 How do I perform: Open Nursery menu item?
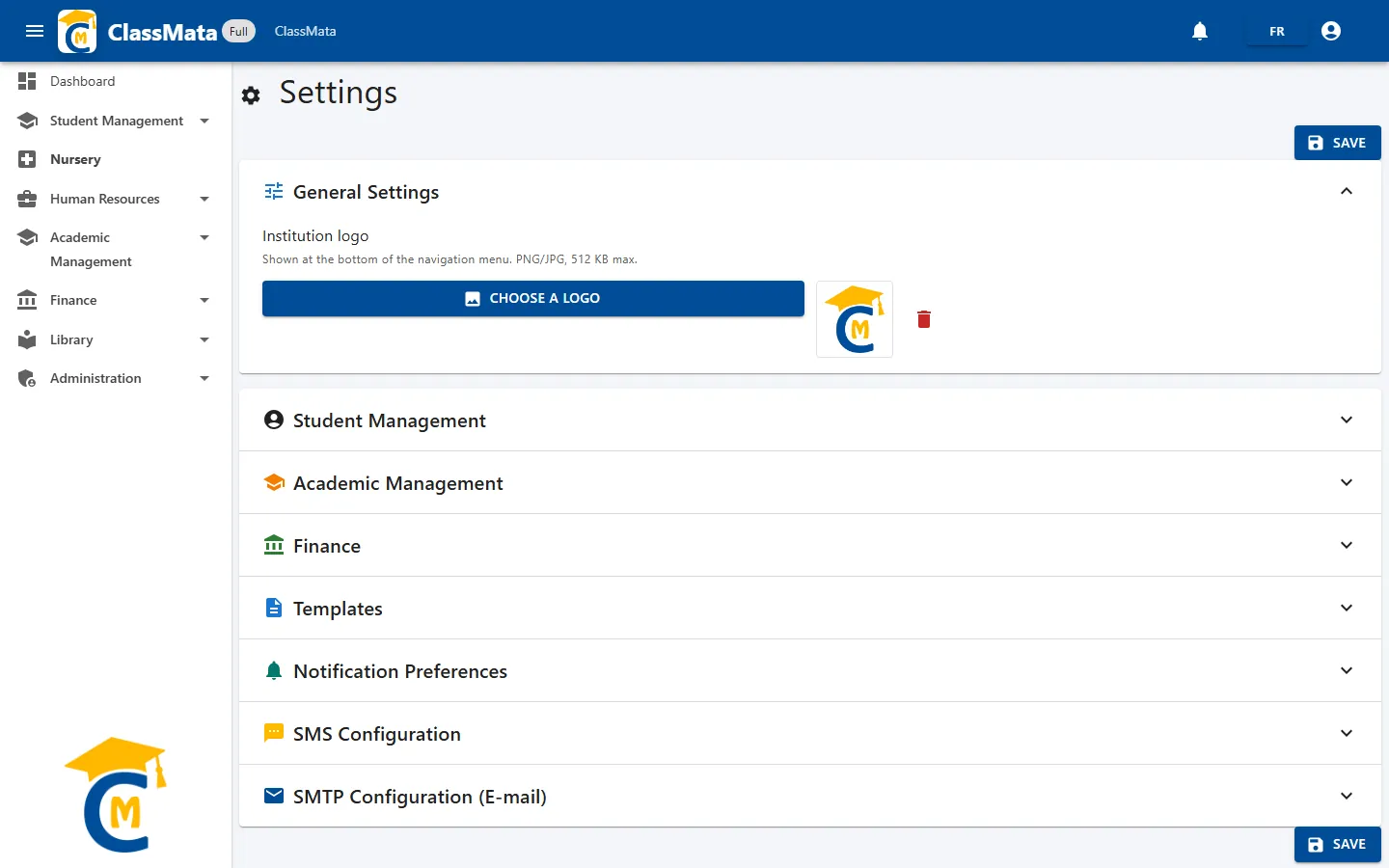coord(116,159)
